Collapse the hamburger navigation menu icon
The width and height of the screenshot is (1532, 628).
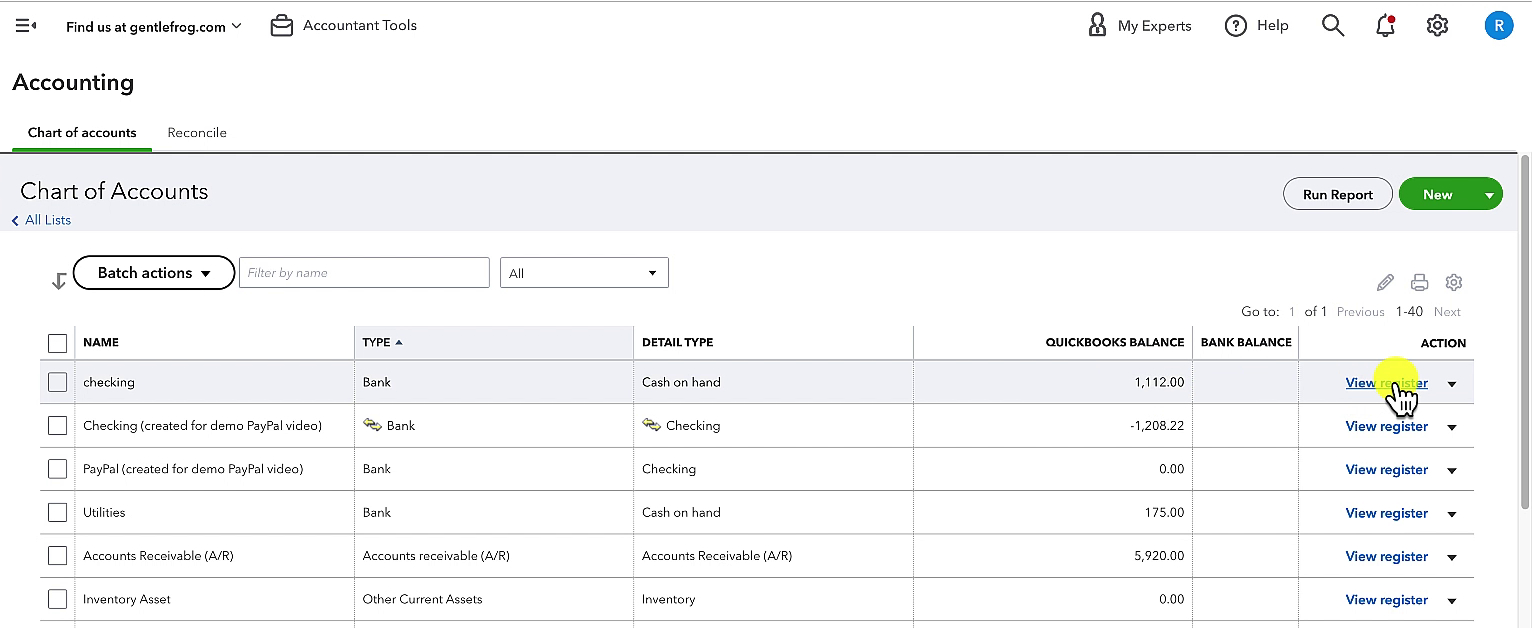(26, 26)
